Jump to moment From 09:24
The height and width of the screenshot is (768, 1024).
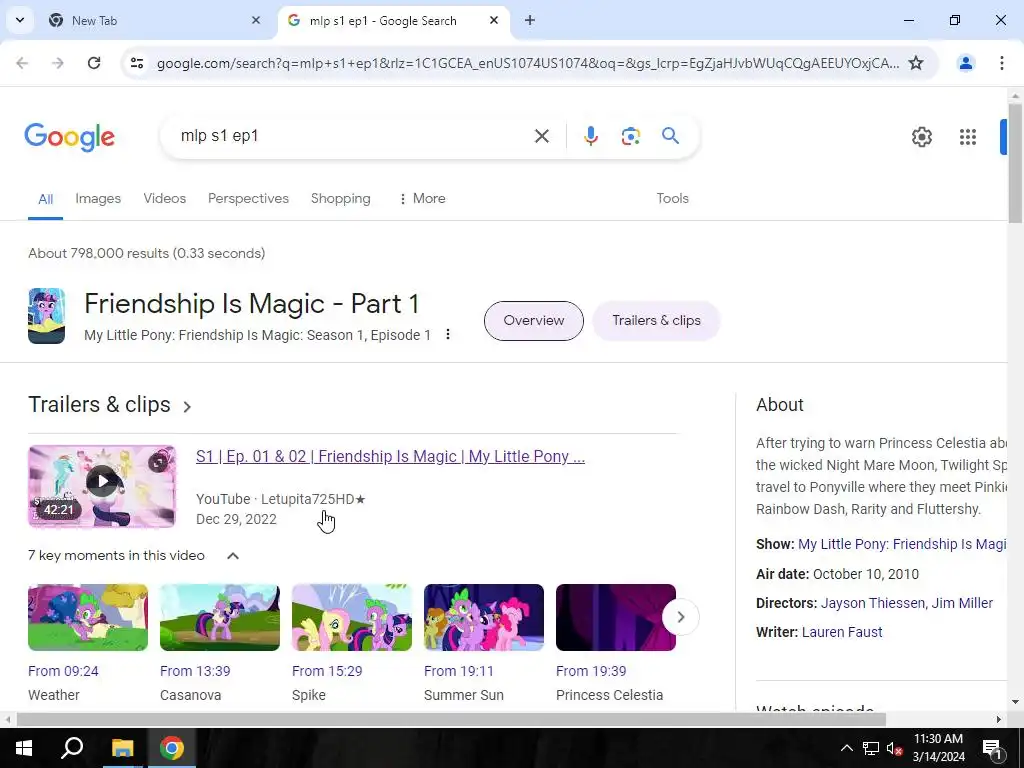[x=63, y=671]
